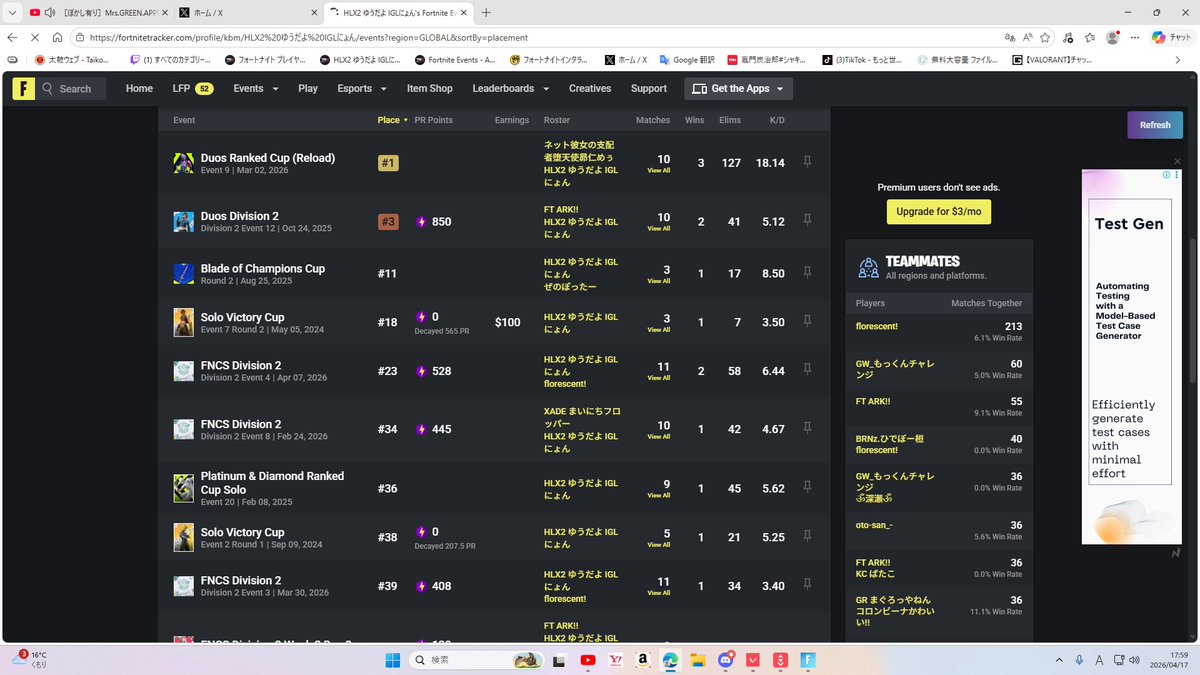View All matches for Platinum & Diamond Ranked Cup Solo
Image resolution: width=1200 pixels, height=675 pixels.
pyautogui.click(x=659, y=495)
